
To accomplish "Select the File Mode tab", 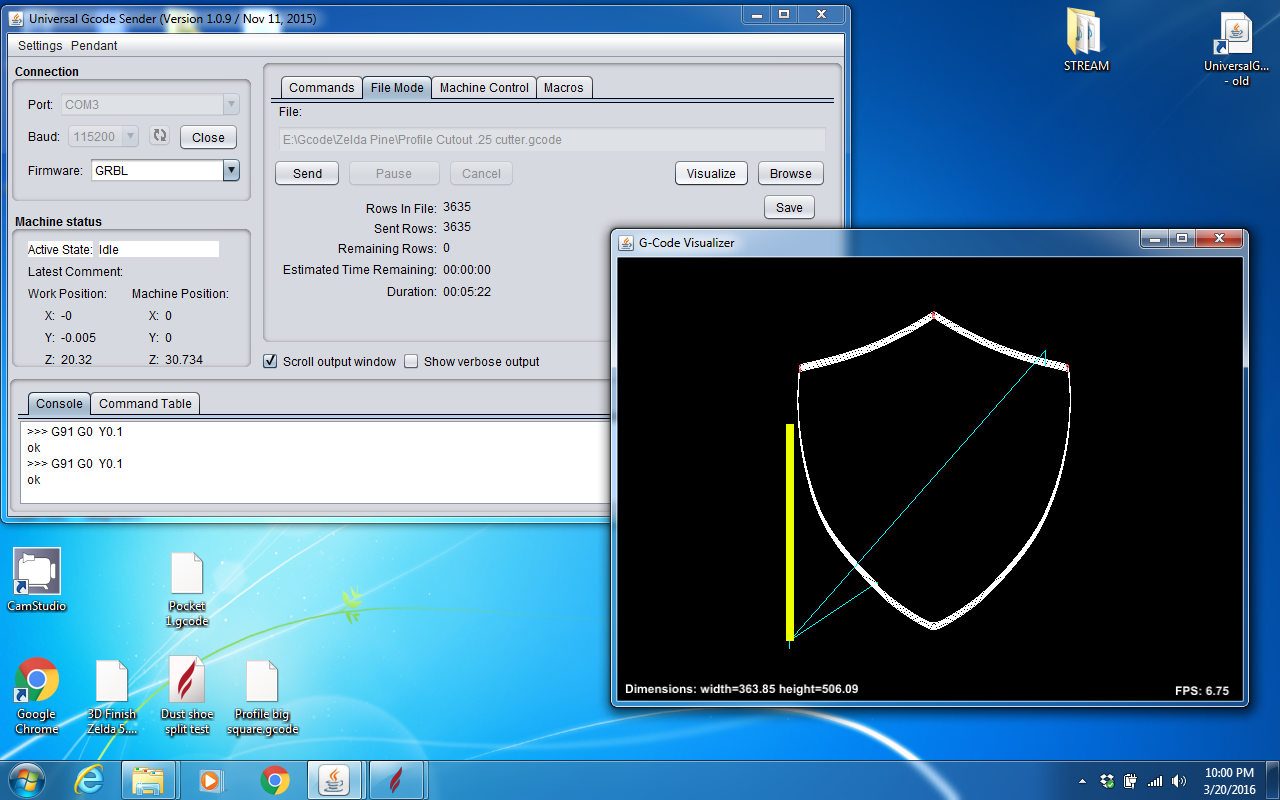I will 397,88.
